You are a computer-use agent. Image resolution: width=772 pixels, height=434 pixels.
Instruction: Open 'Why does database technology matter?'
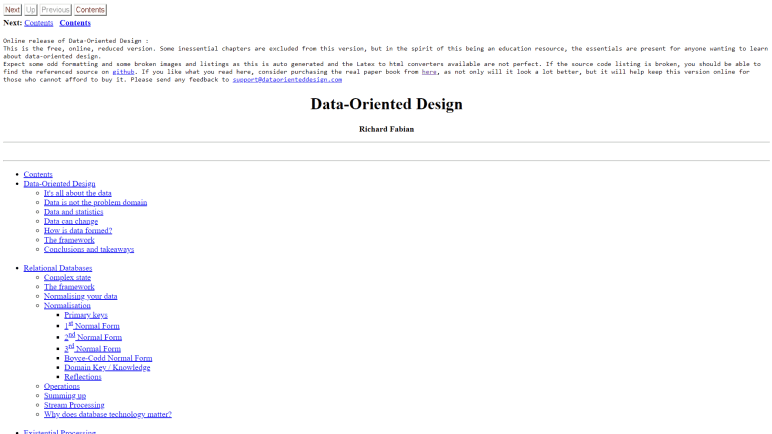tap(107, 414)
